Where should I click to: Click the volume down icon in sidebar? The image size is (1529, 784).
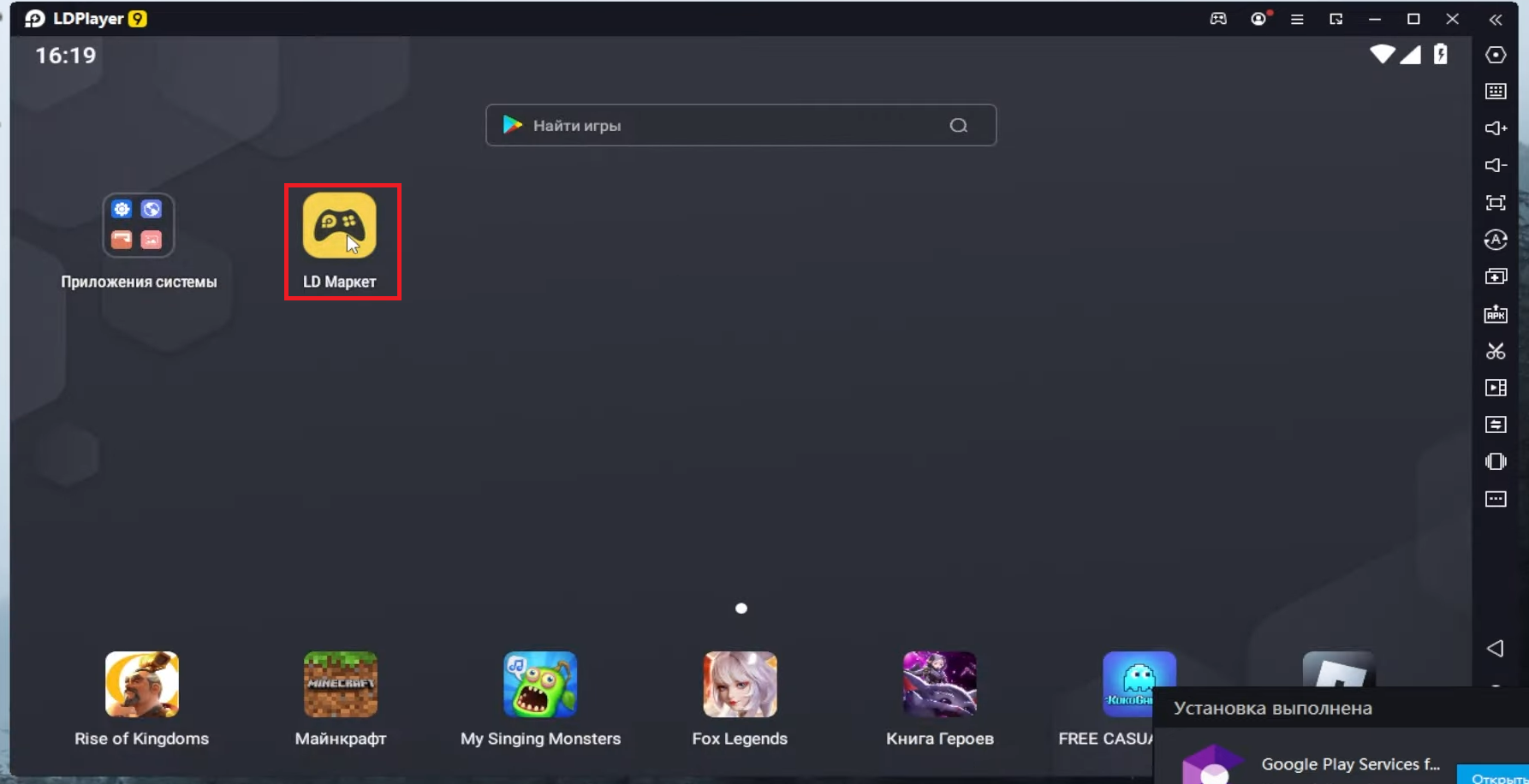(1496, 165)
